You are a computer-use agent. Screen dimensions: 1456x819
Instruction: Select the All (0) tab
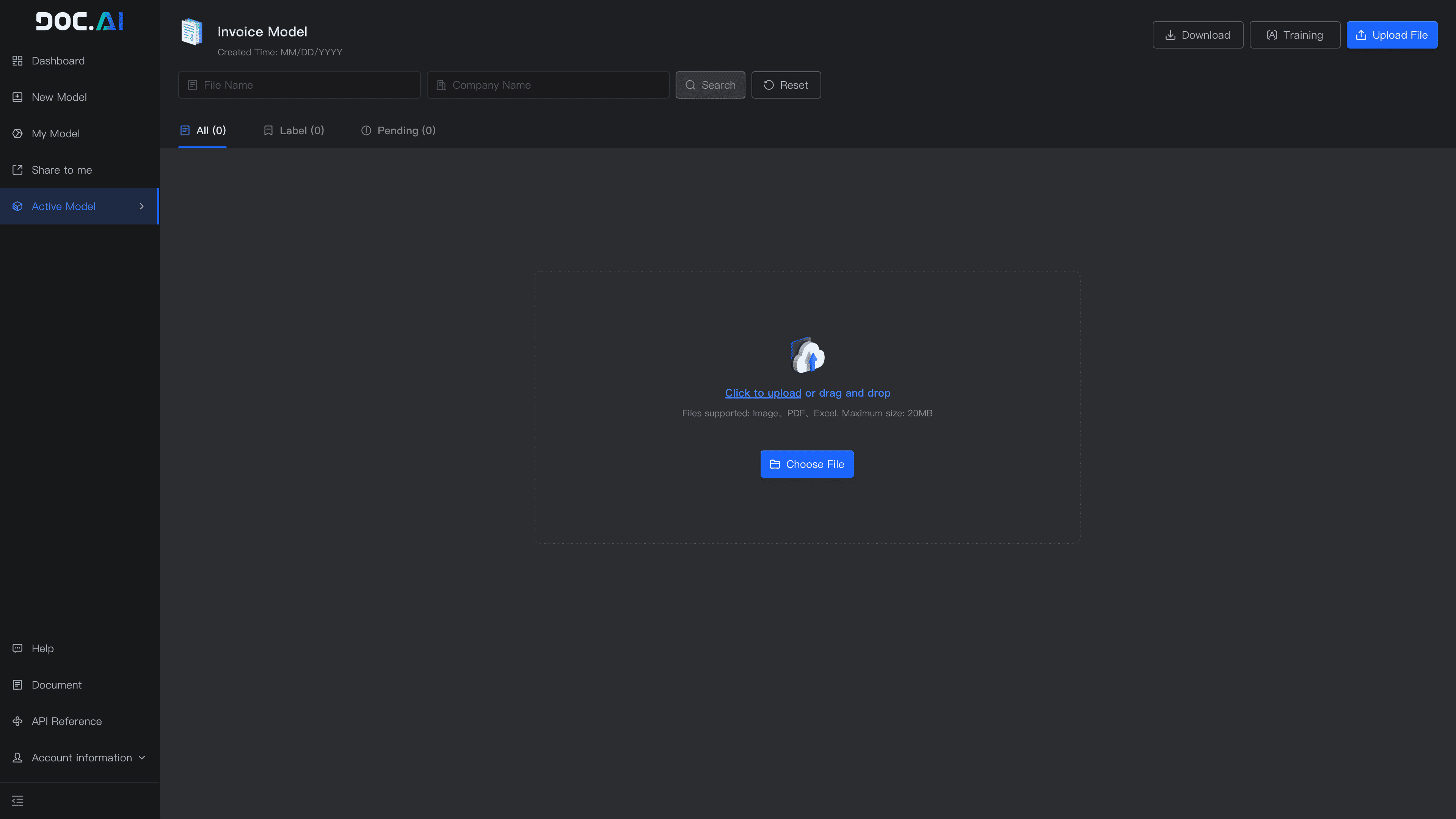tap(203, 130)
